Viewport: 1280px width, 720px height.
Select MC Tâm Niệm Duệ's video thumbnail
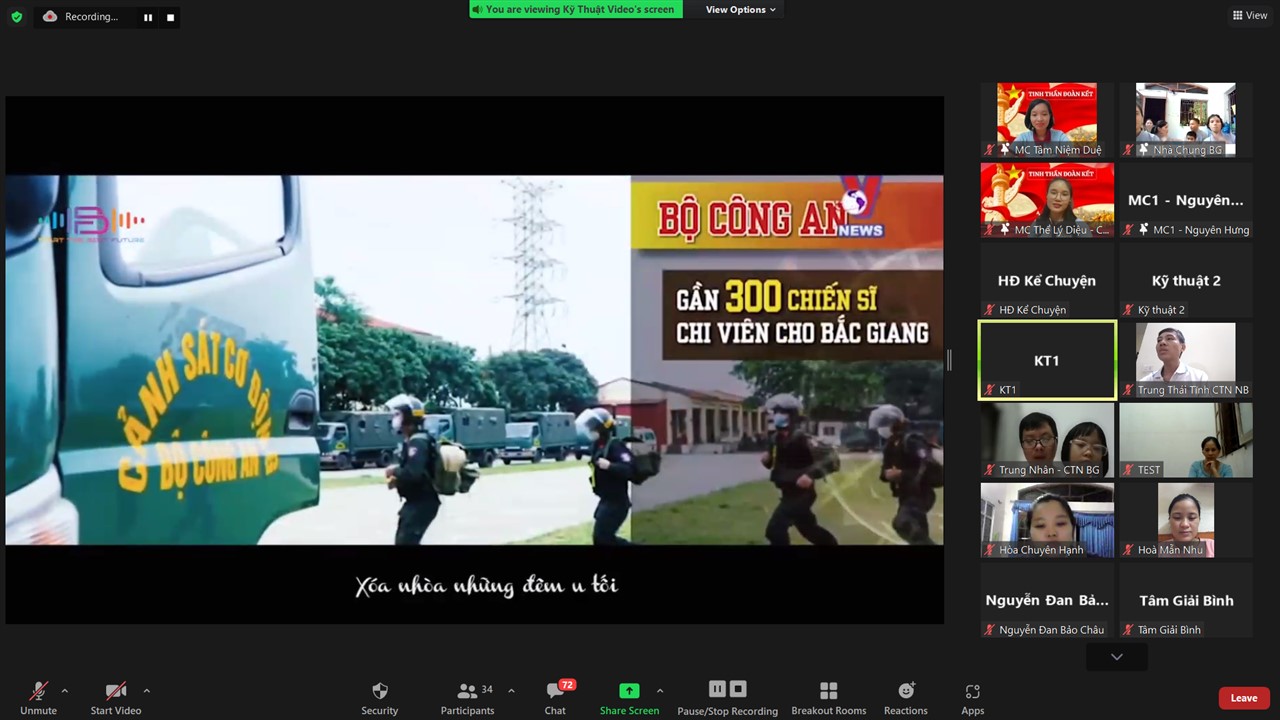click(1047, 120)
